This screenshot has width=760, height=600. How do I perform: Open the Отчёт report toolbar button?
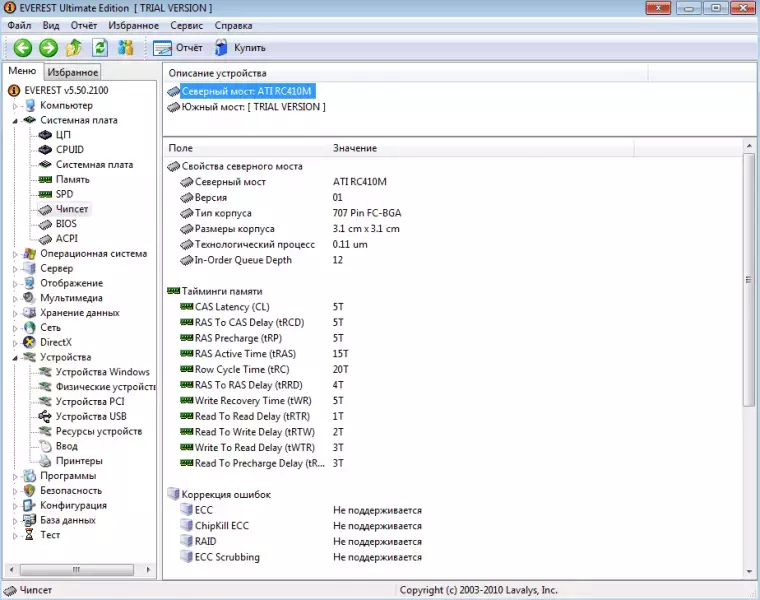(177, 47)
